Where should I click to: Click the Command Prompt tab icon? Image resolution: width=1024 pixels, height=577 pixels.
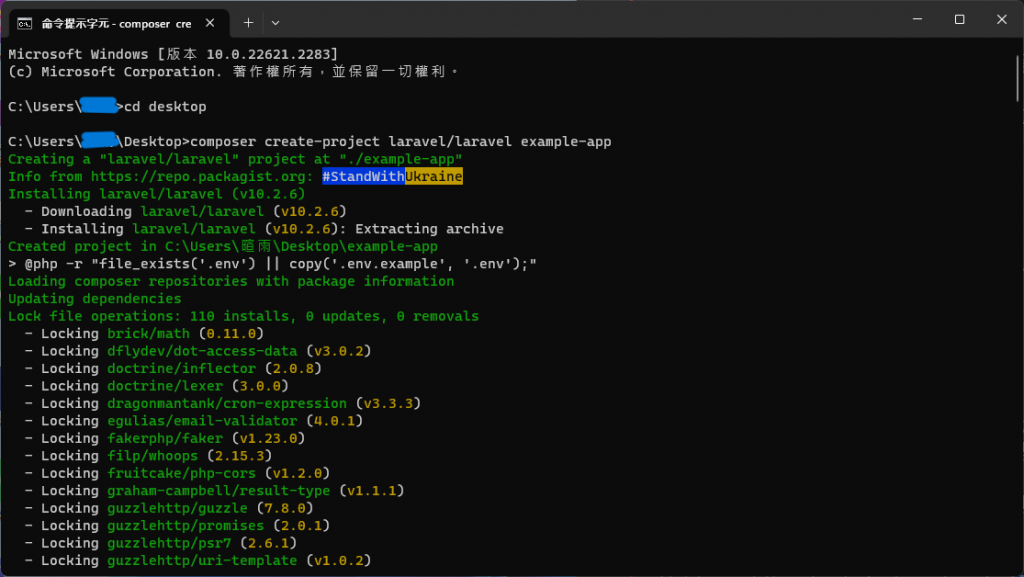(x=24, y=23)
